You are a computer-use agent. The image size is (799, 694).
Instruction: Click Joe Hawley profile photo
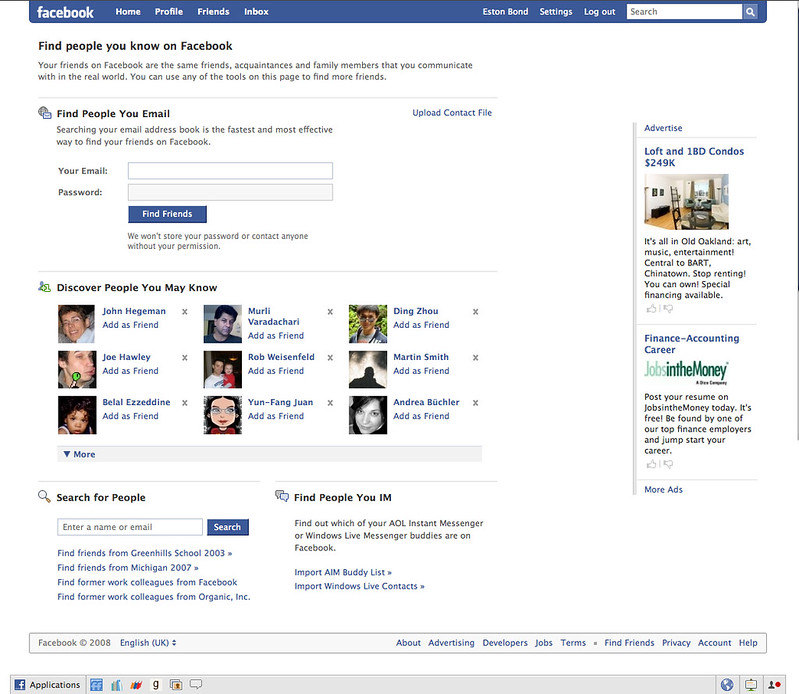click(76, 369)
